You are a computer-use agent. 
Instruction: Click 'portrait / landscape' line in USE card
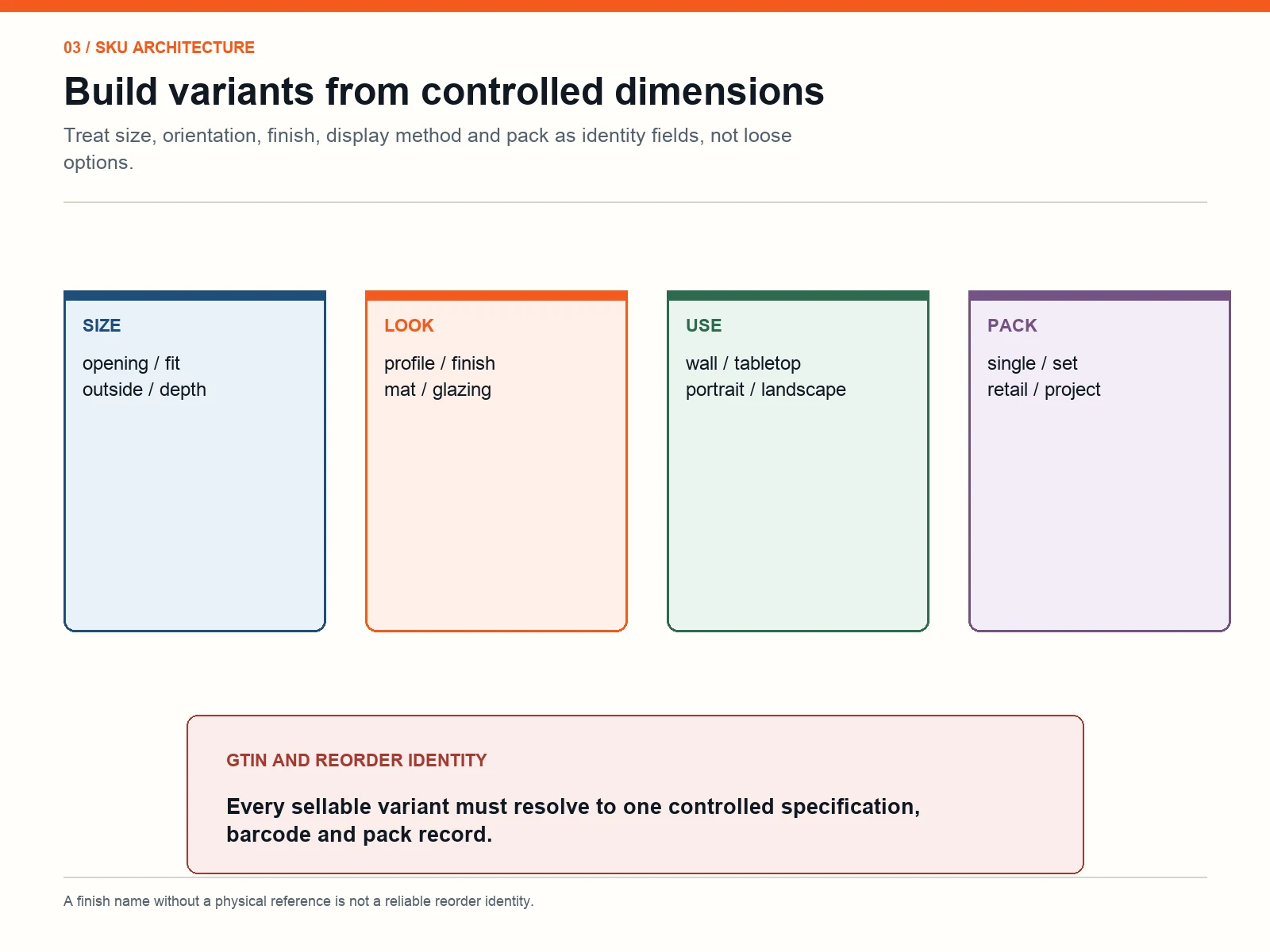tap(766, 390)
